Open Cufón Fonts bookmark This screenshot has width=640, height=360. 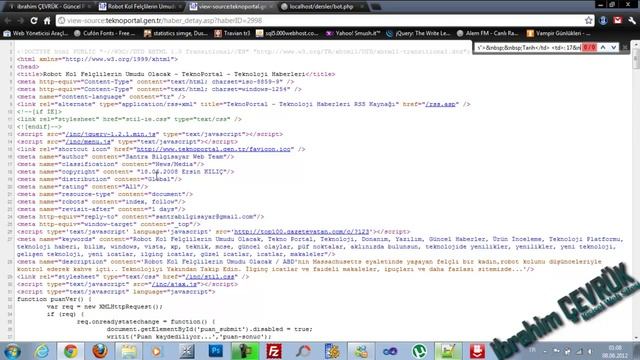[x=104, y=33]
